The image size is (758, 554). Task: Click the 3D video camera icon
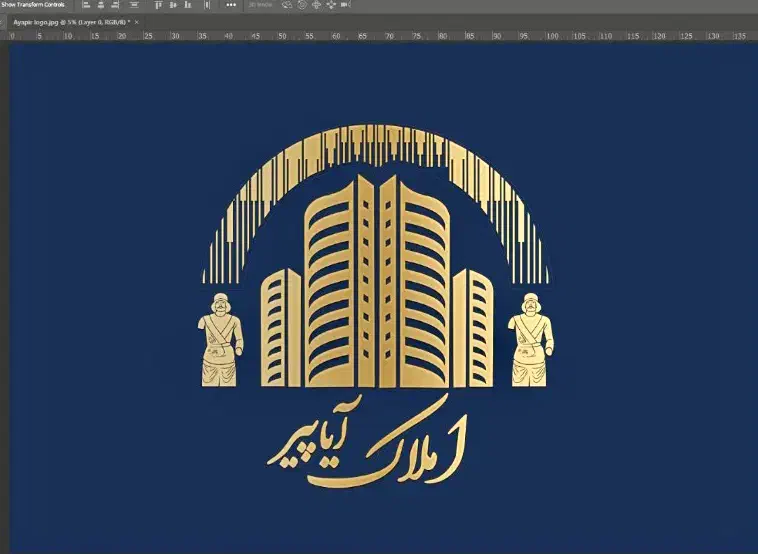pos(345,5)
